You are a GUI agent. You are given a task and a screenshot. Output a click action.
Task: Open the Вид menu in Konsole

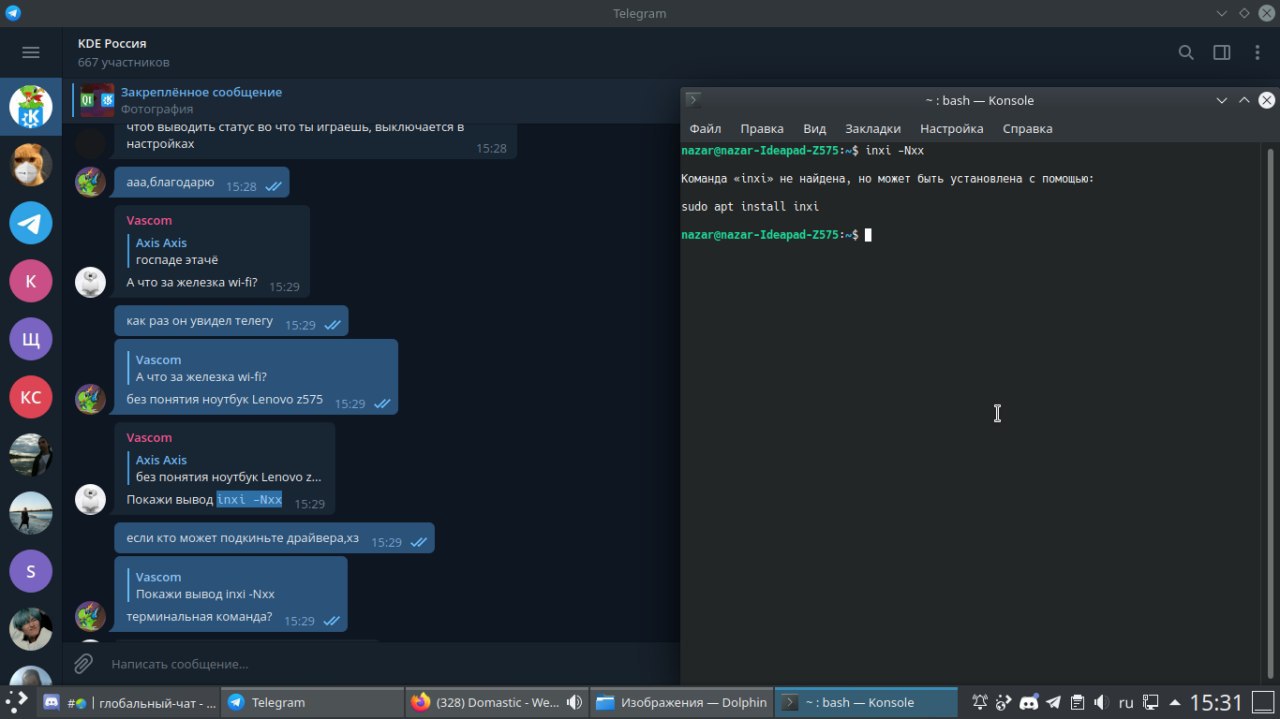815,128
